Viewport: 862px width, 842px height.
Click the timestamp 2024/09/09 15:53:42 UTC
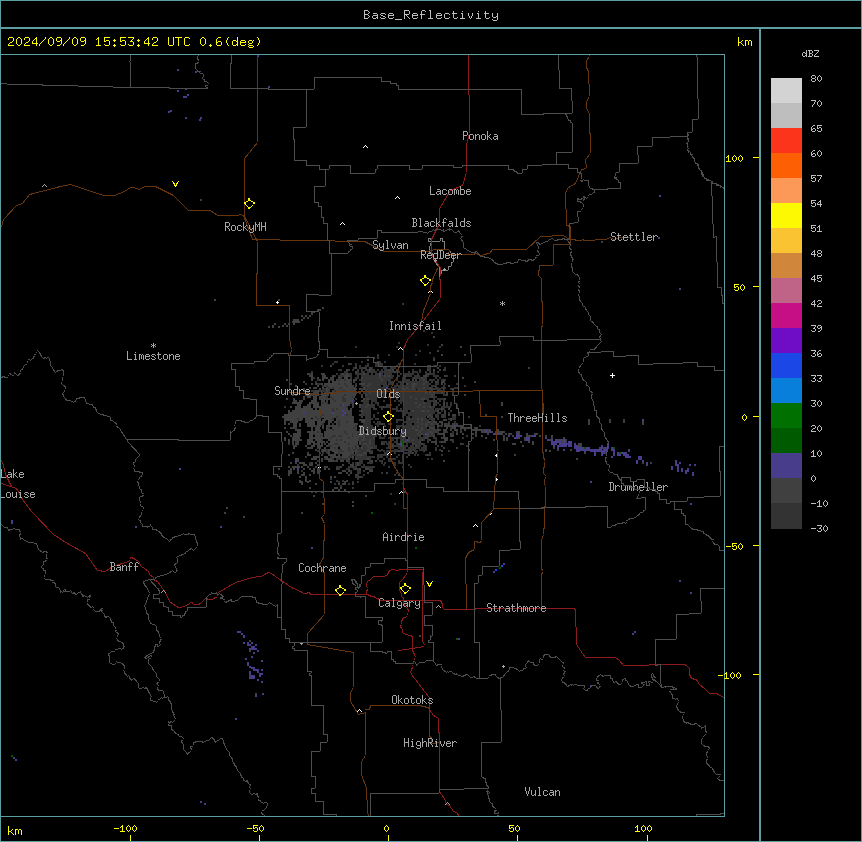tap(98, 42)
